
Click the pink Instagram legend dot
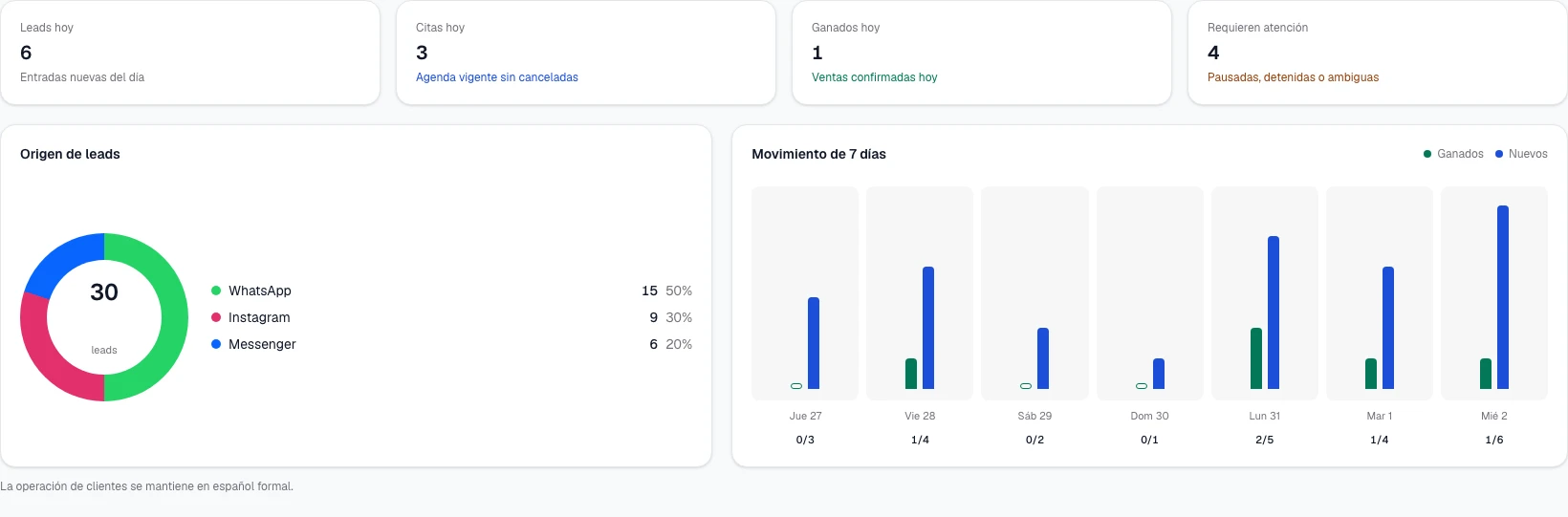(x=216, y=317)
